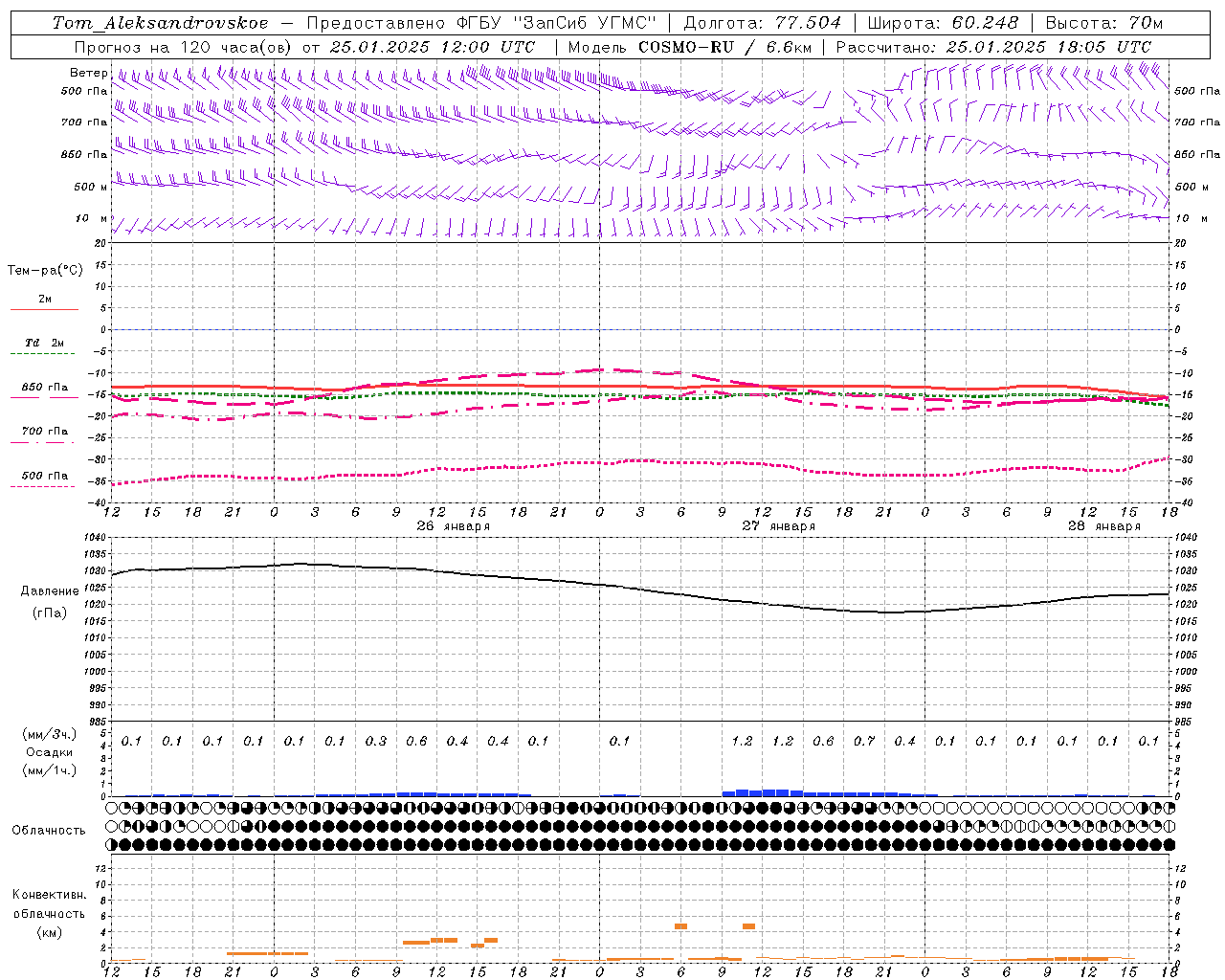Viewport: 1225px width, 980px height.
Task: Click the 0.7 precipitation value
Action: [864, 742]
